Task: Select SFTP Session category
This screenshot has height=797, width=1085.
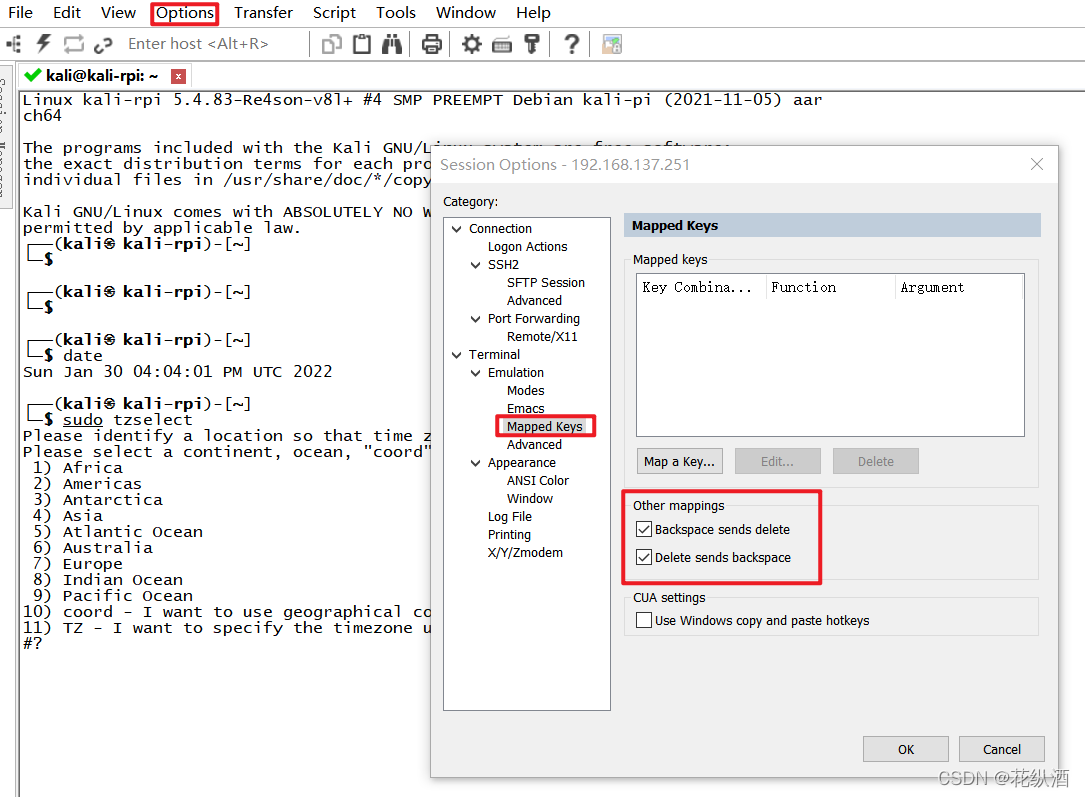Action: [x=545, y=283]
